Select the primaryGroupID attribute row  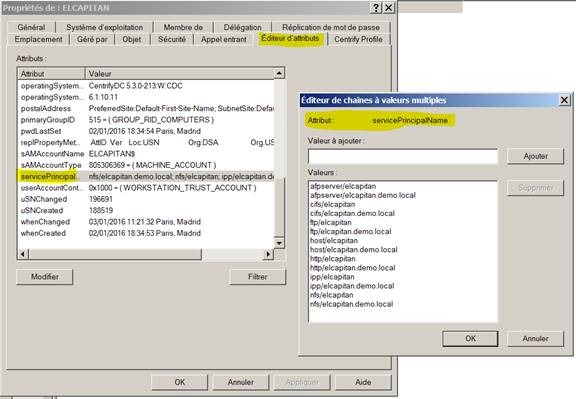(145, 120)
